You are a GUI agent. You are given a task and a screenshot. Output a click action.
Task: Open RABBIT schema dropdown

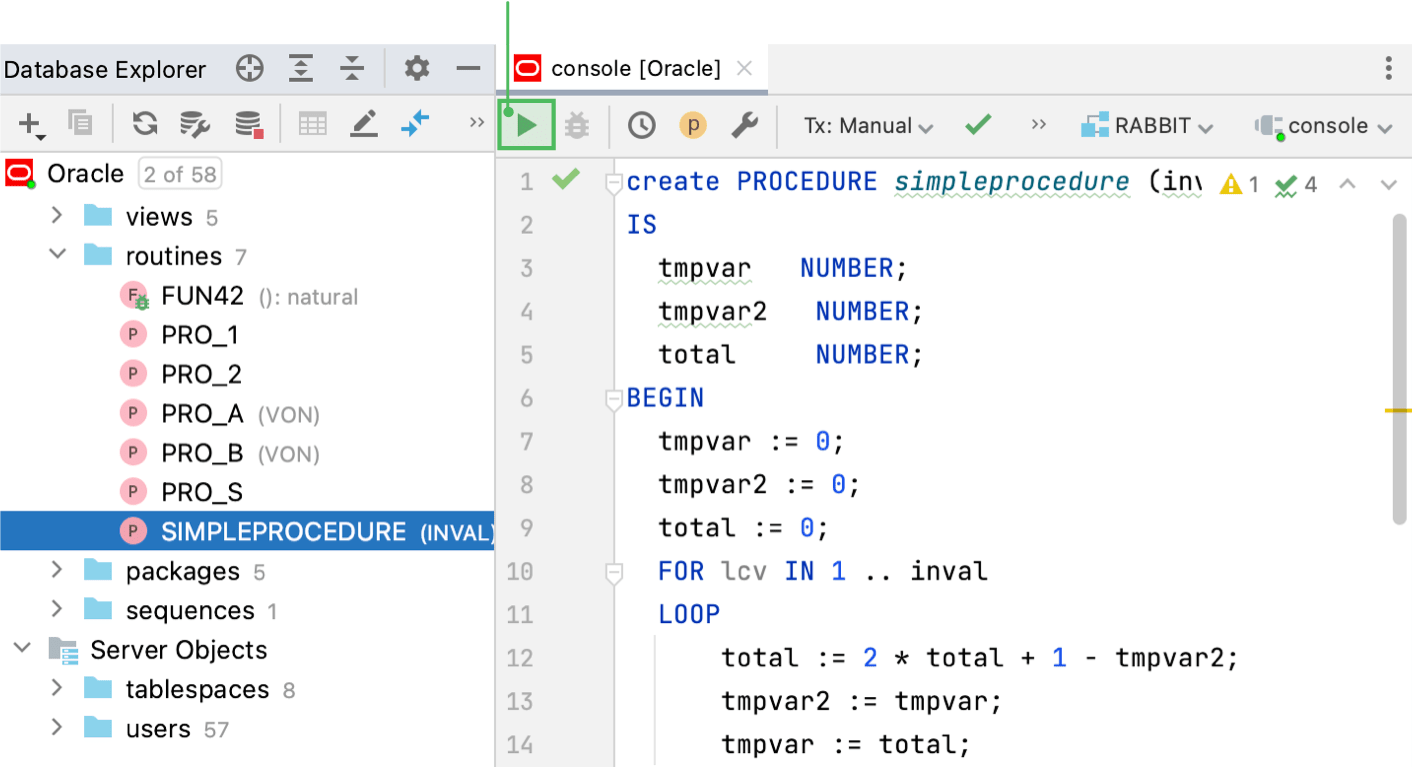point(1147,126)
